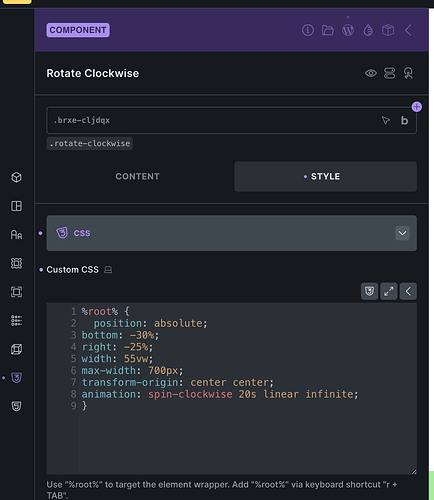Open the folder icon in header

pos(328,30)
